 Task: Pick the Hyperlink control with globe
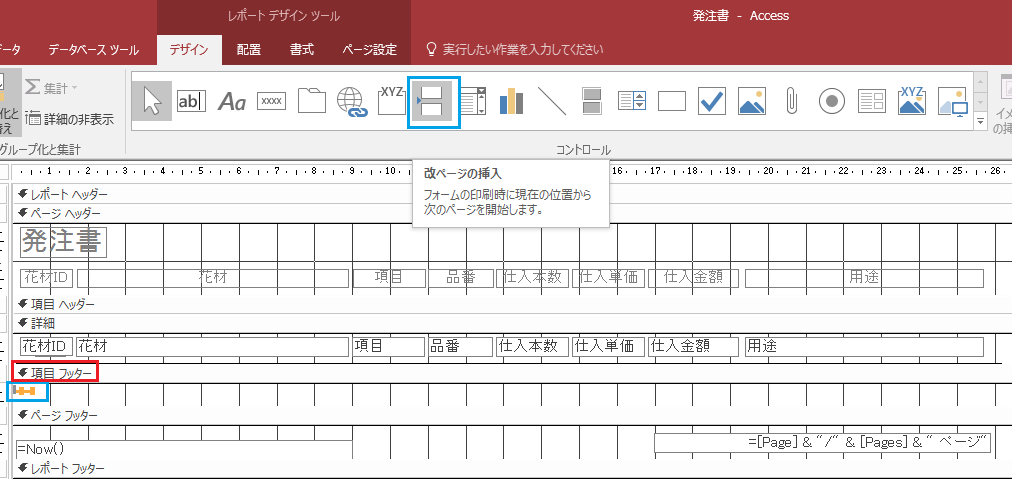click(352, 101)
